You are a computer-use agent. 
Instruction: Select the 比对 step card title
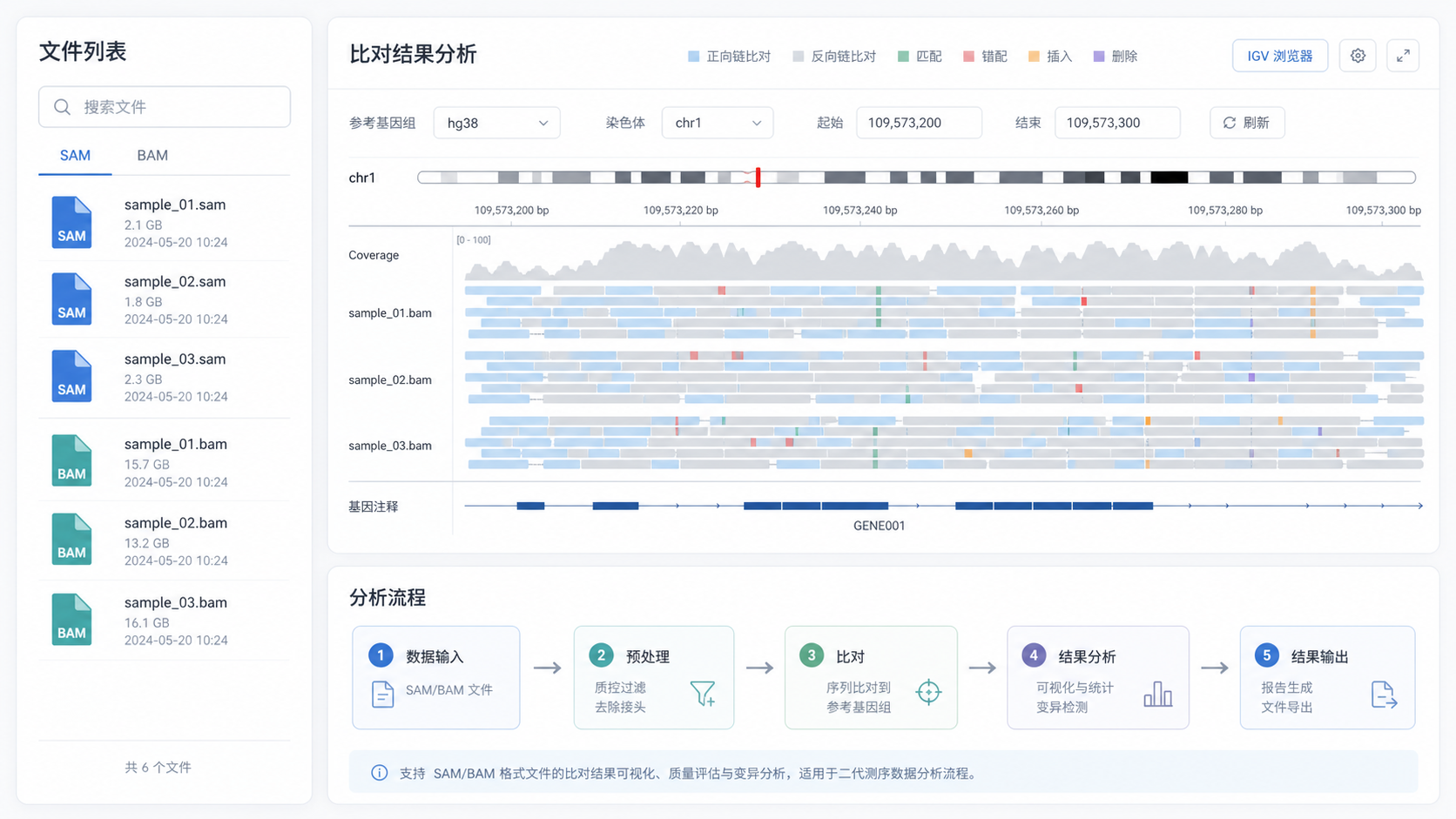point(850,656)
